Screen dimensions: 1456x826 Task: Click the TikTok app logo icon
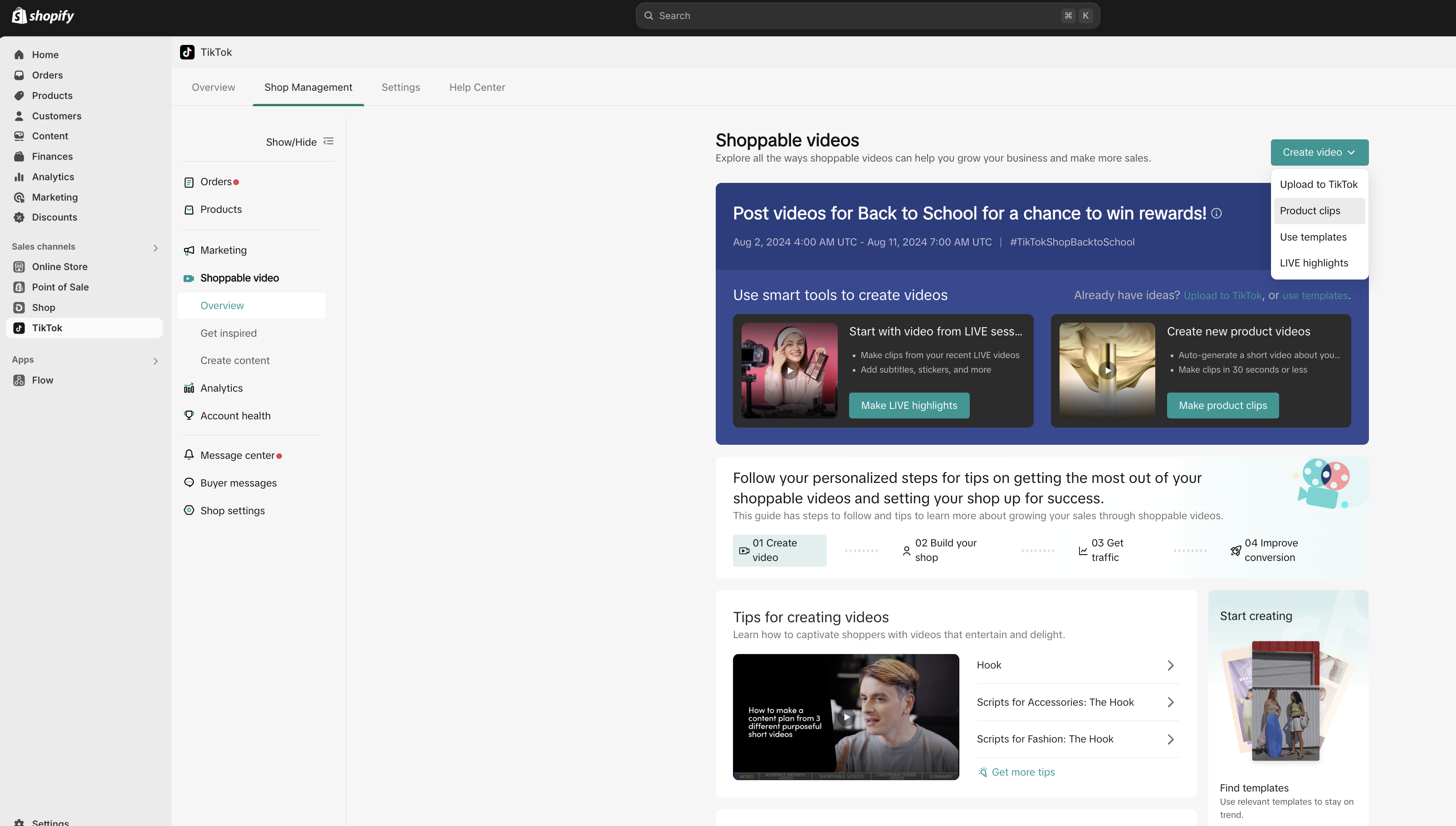(187, 52)
